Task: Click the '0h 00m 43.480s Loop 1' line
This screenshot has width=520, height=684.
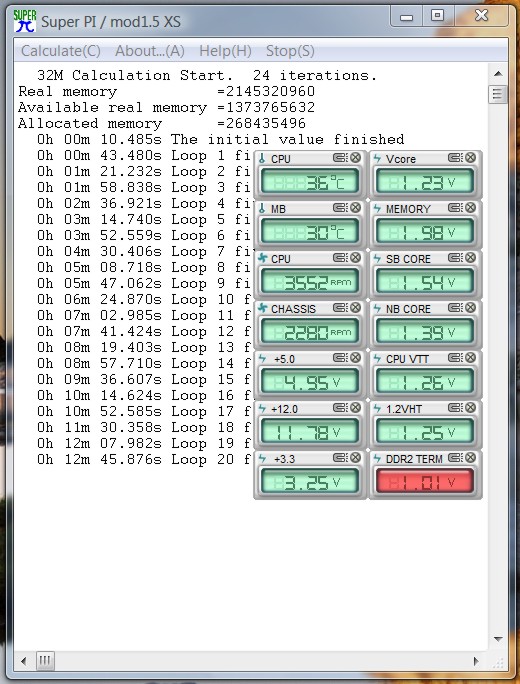Action: (144, 155)
